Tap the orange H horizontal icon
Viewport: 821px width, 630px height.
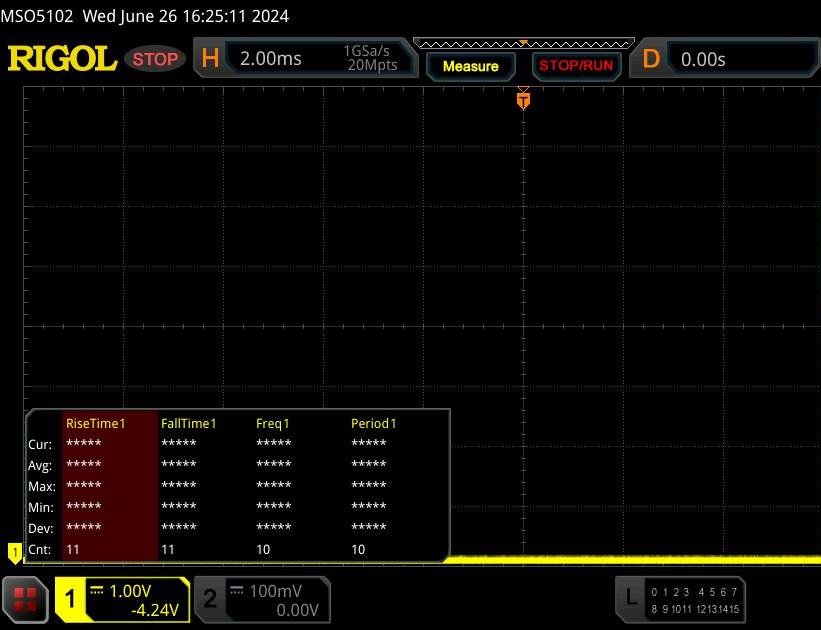coord(210,59)
